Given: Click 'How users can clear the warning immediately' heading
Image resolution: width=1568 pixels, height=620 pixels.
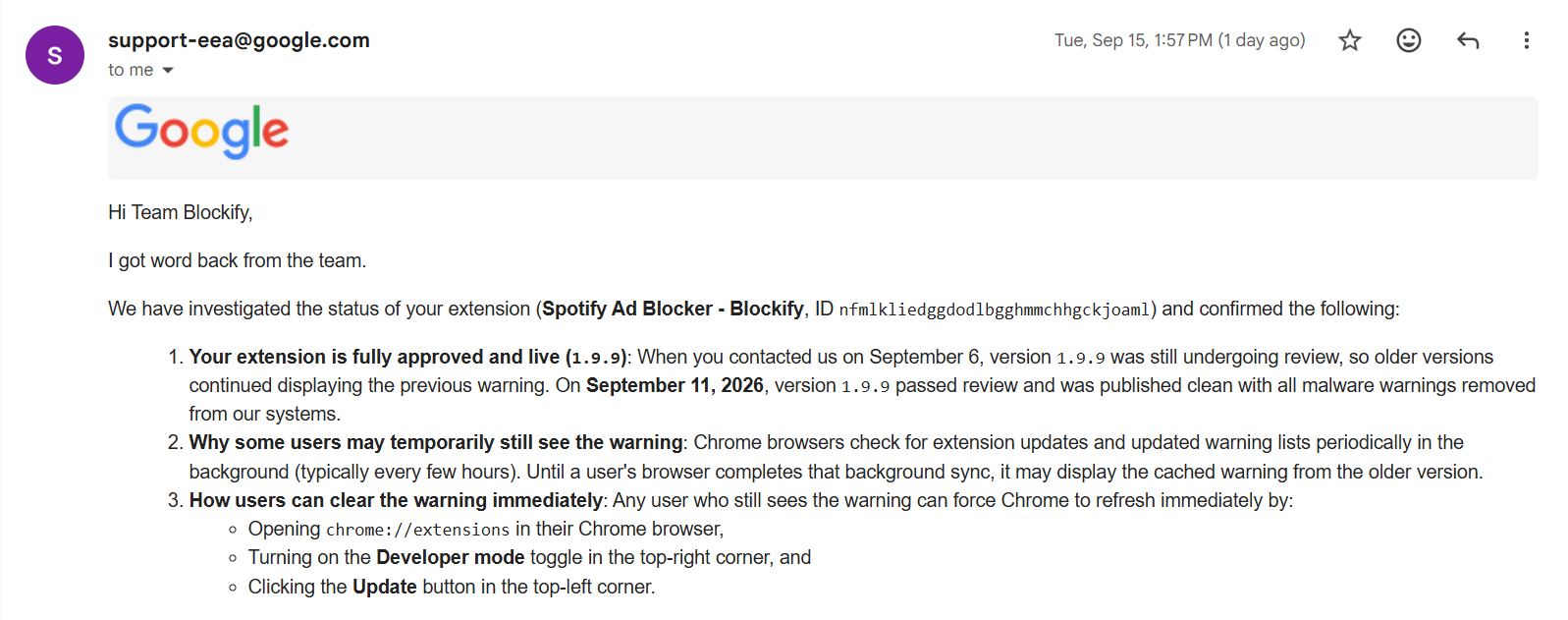Looking at the screenshot, I should tap(396, 501).
